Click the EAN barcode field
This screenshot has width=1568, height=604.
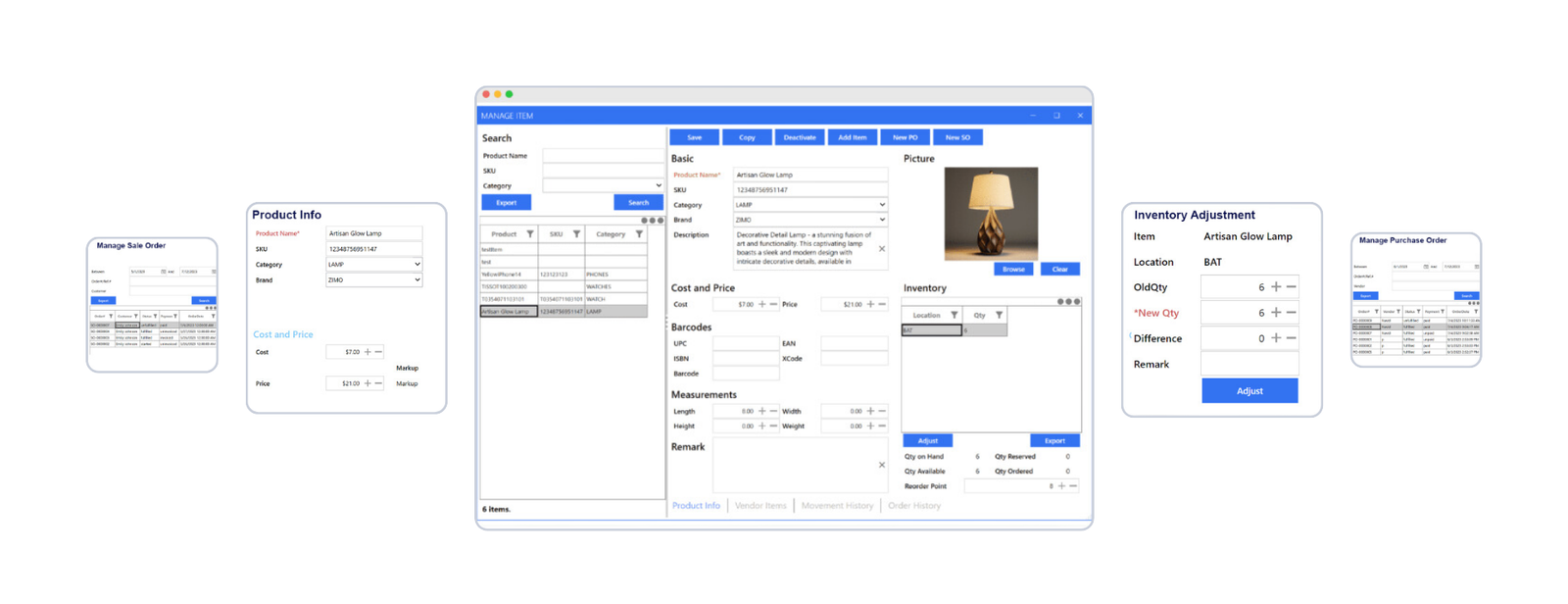[854, 344]
